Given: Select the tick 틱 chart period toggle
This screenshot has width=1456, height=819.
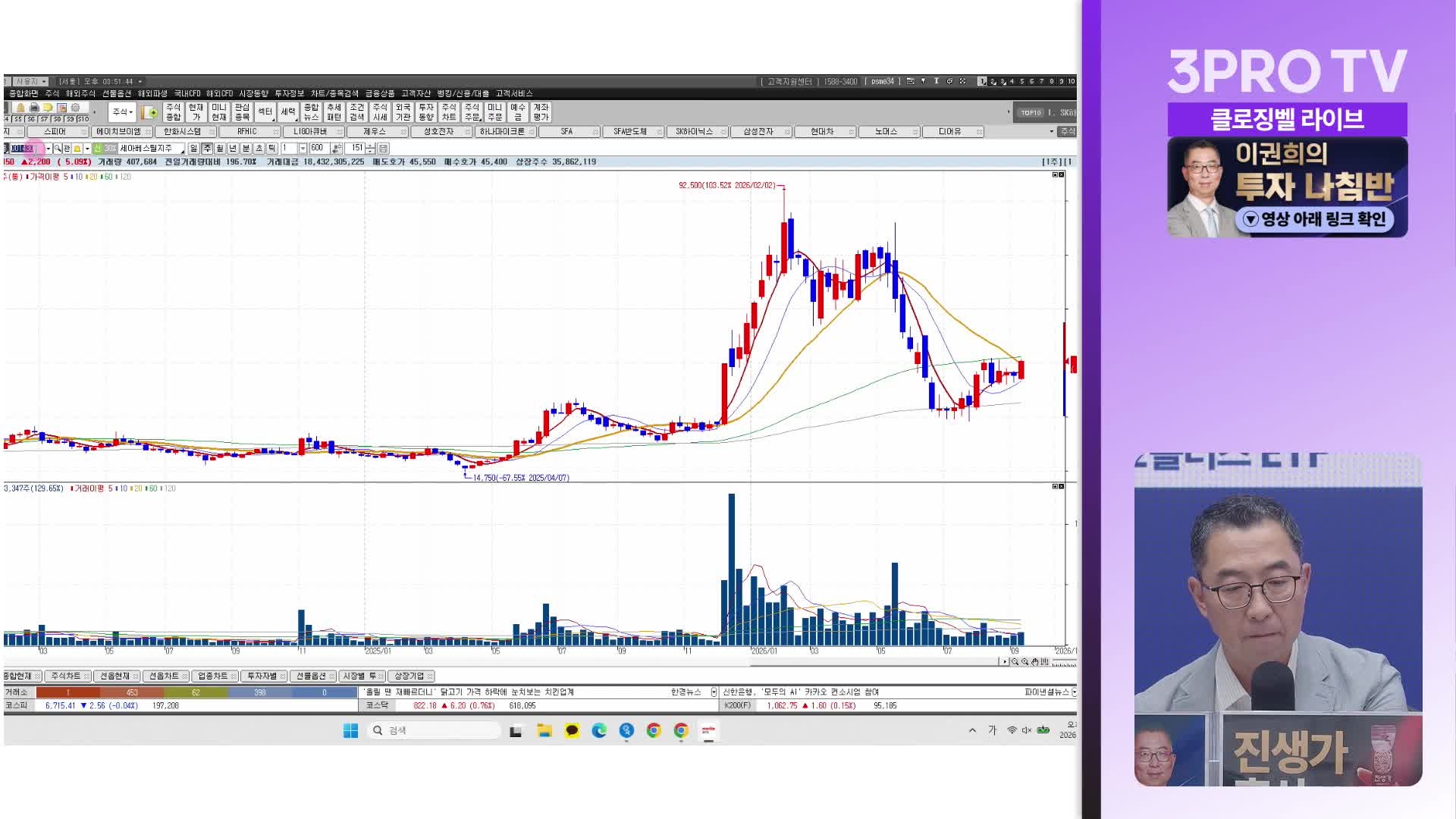Looking at the screenshot, I should [x=271, y=149].
